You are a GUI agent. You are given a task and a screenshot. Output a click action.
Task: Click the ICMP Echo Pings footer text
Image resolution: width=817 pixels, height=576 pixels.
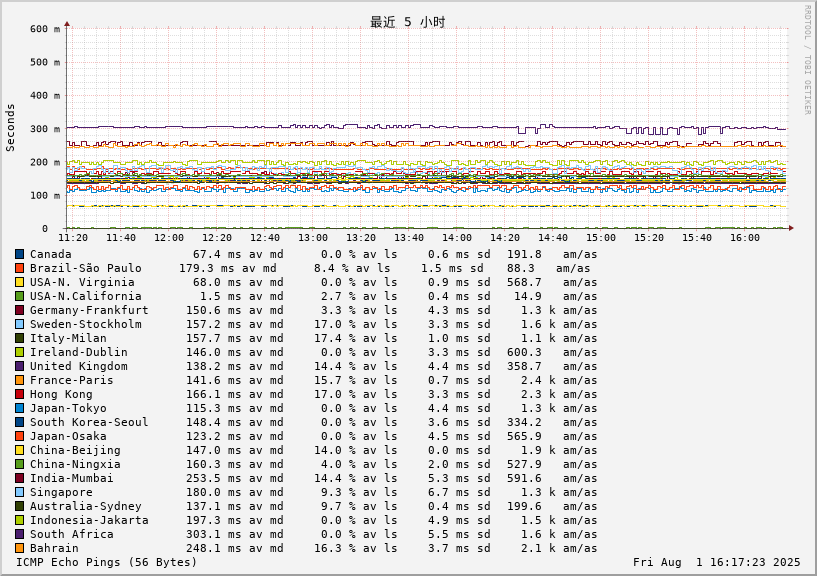coord(107,562)
